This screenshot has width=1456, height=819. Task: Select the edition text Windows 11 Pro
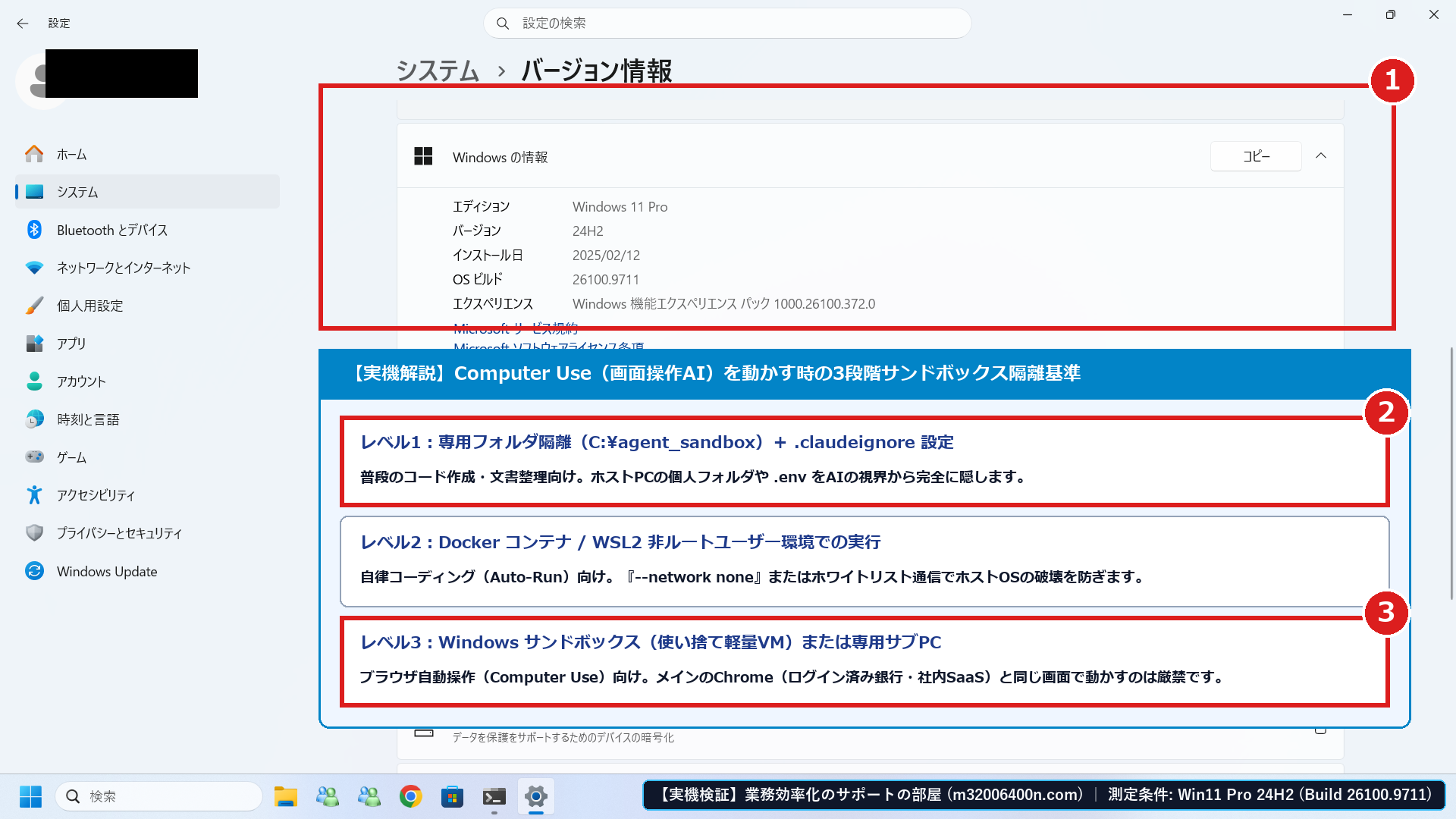click(x=620, y=207)
